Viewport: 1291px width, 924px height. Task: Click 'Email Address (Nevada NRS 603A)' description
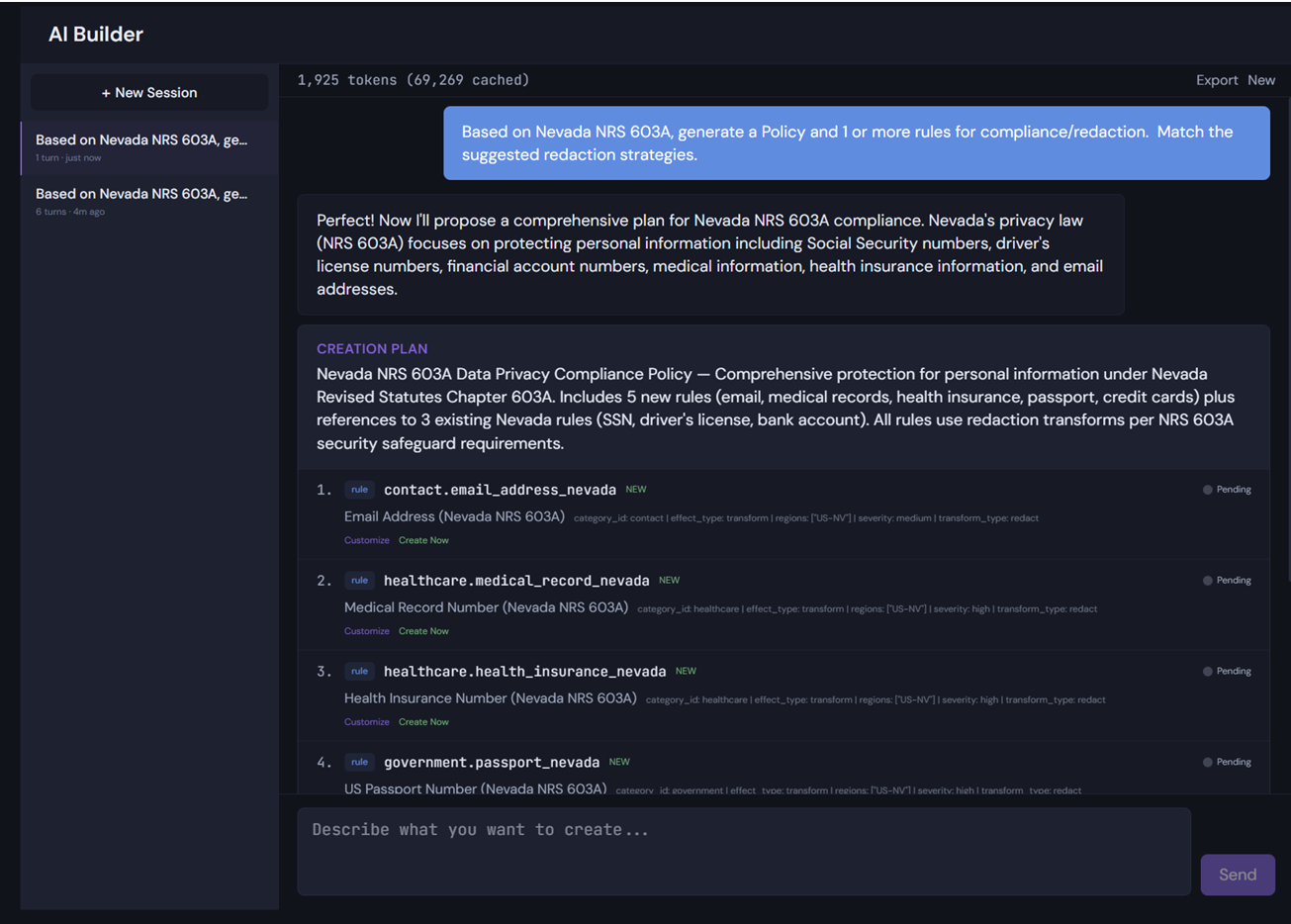(x=454, y=516)
